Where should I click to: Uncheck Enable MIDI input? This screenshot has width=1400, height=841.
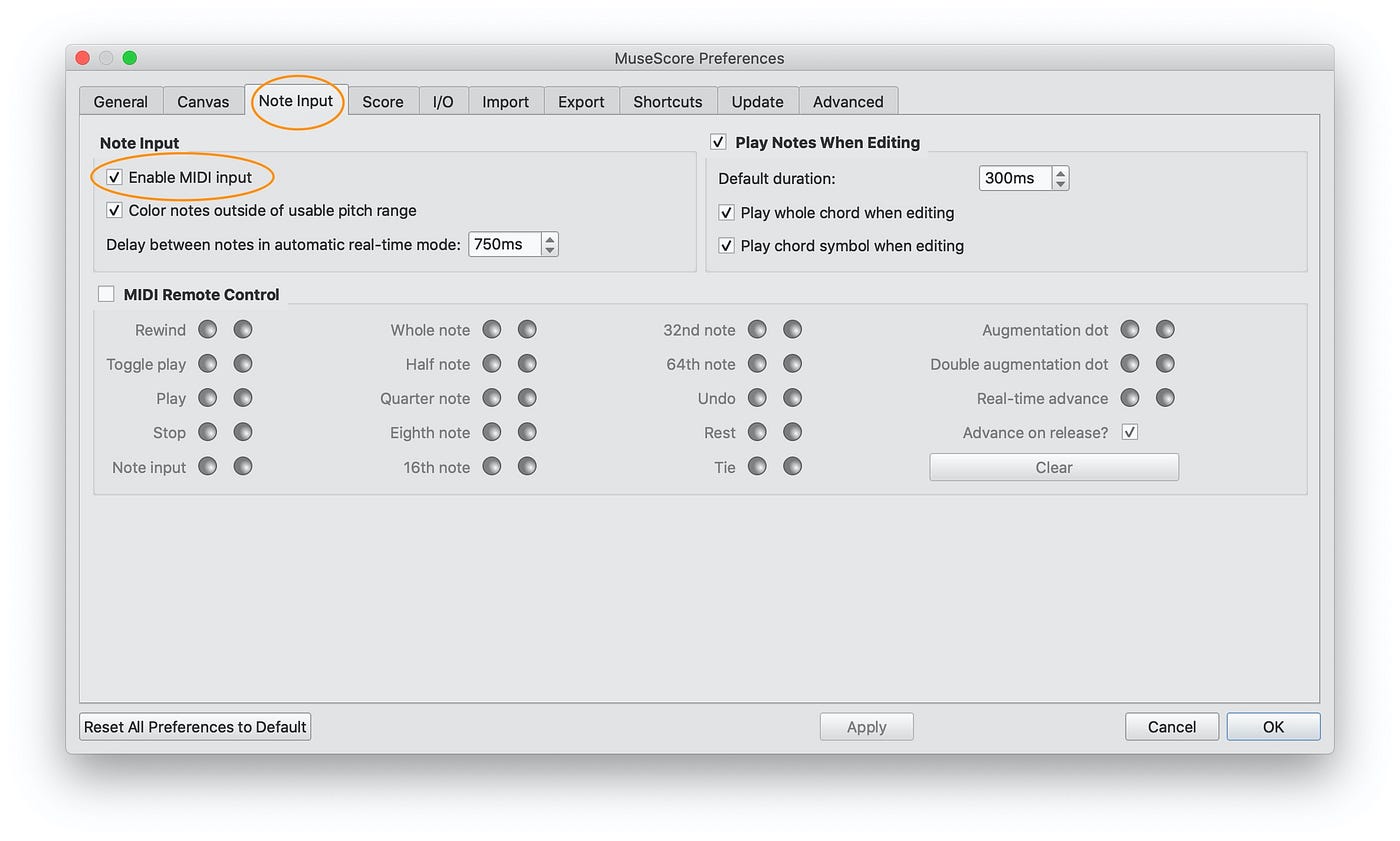[114, 177]
